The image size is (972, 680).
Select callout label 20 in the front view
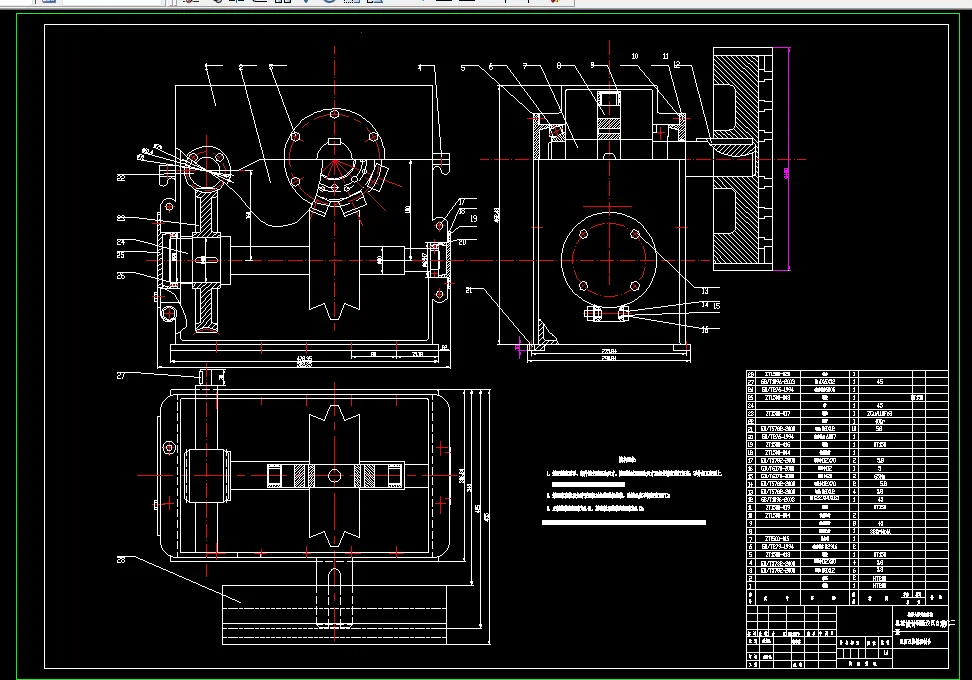(x=462, y=242)
